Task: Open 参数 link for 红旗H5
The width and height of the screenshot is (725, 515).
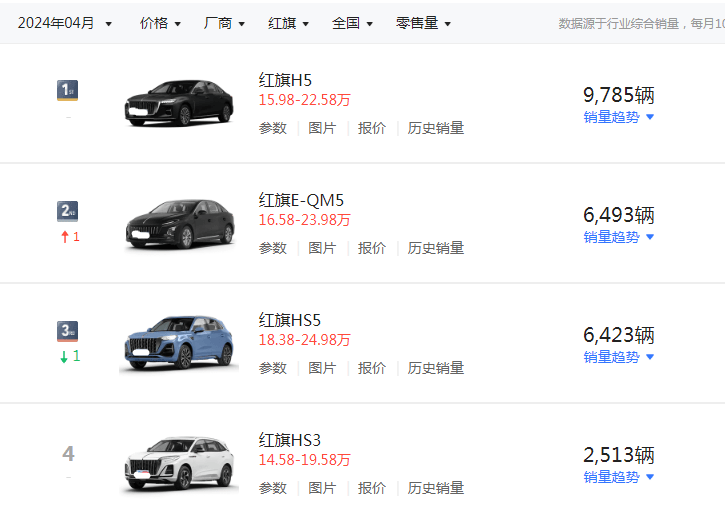Action: (273, 128)
